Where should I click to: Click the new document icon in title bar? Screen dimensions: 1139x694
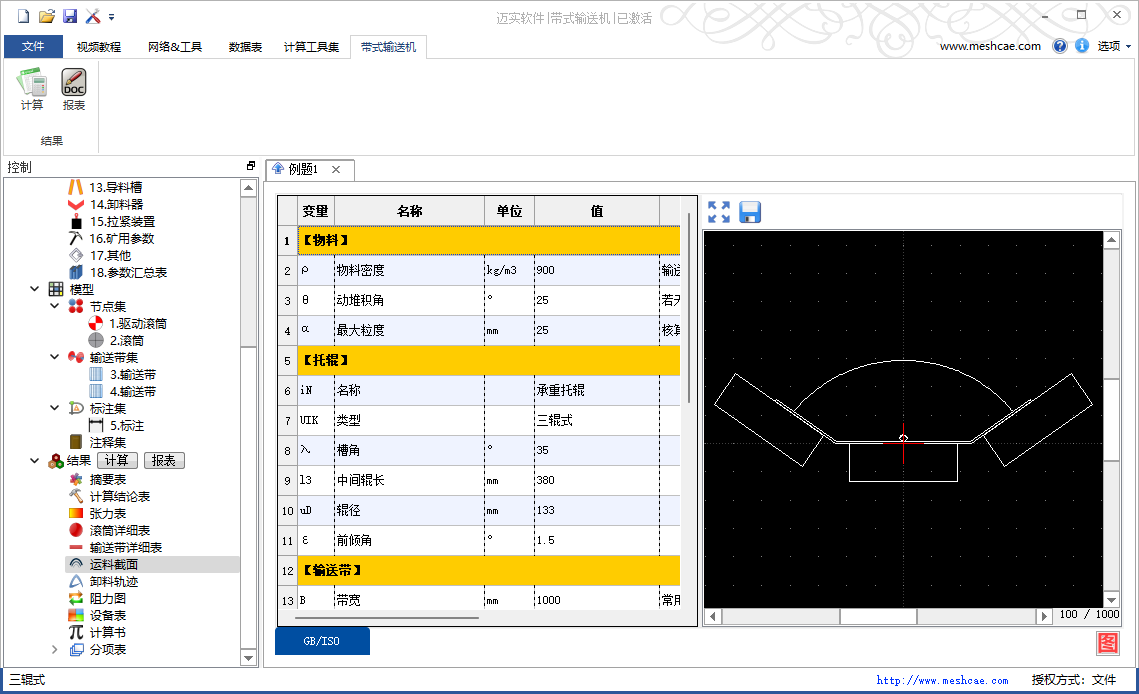click(23, 16)
